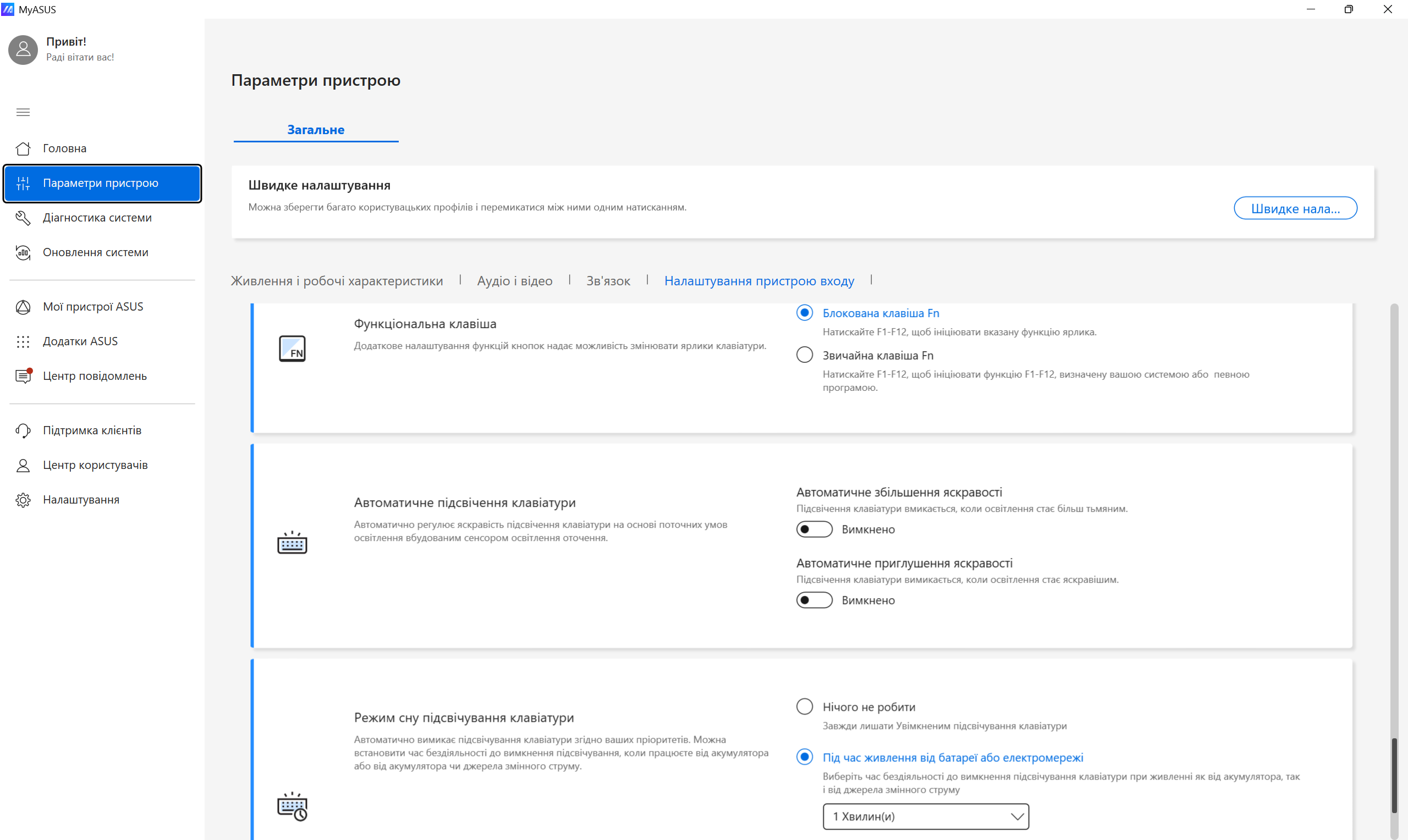Switch to Аудіо і відео section

(x=514, y=281)
